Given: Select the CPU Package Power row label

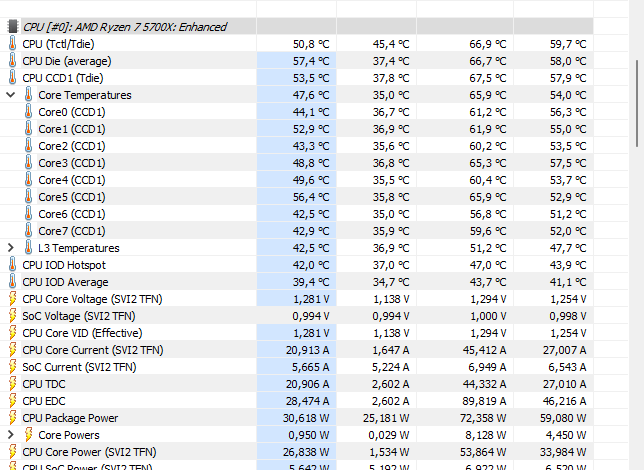Looking at the screenshot, I should 70,418.
